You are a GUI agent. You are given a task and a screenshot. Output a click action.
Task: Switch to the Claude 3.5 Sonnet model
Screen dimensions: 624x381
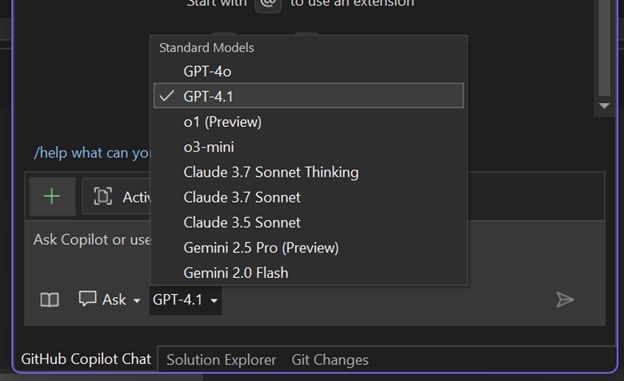[308, 222]
